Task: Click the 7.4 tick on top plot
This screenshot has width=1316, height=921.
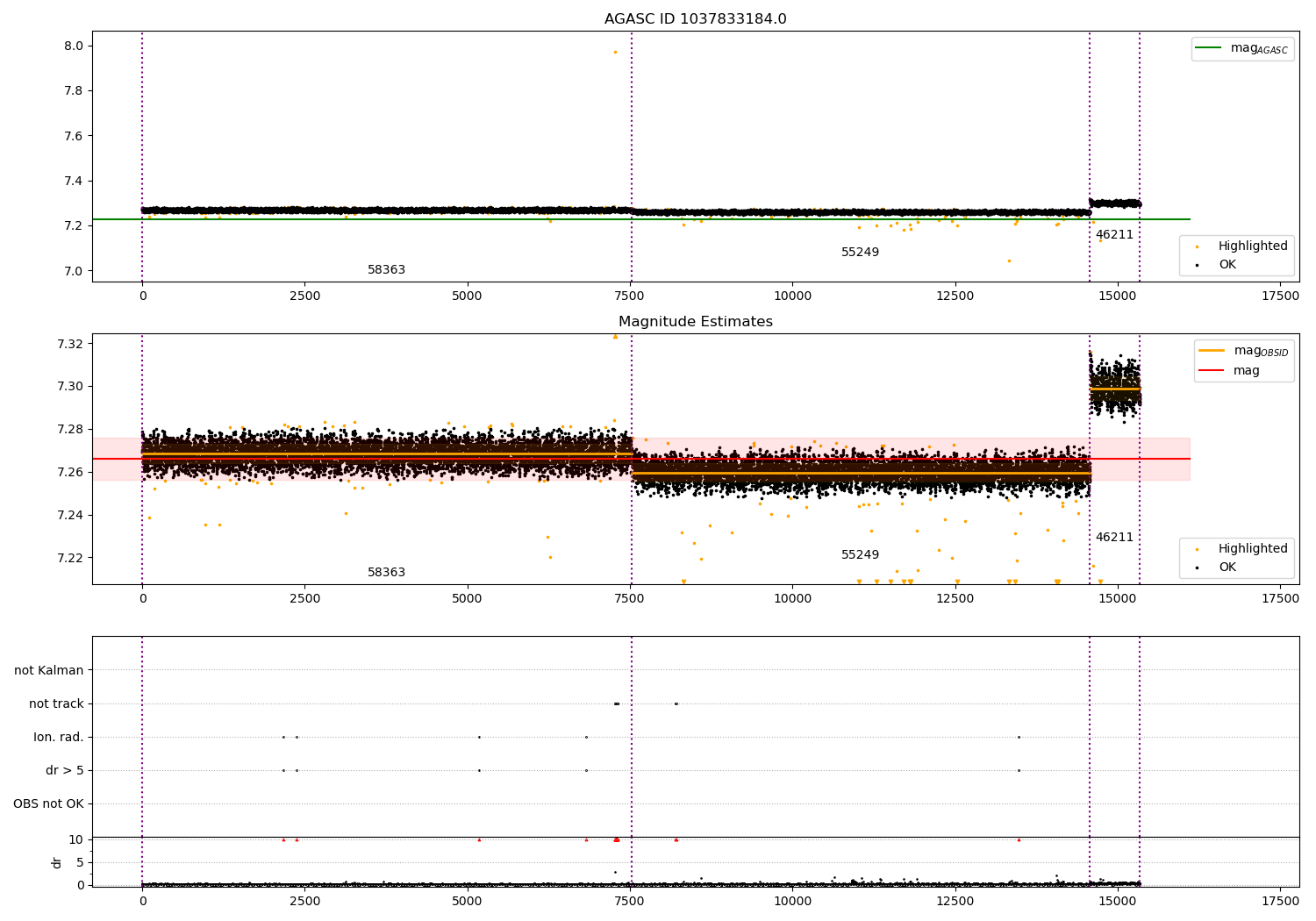Action: 73,181
